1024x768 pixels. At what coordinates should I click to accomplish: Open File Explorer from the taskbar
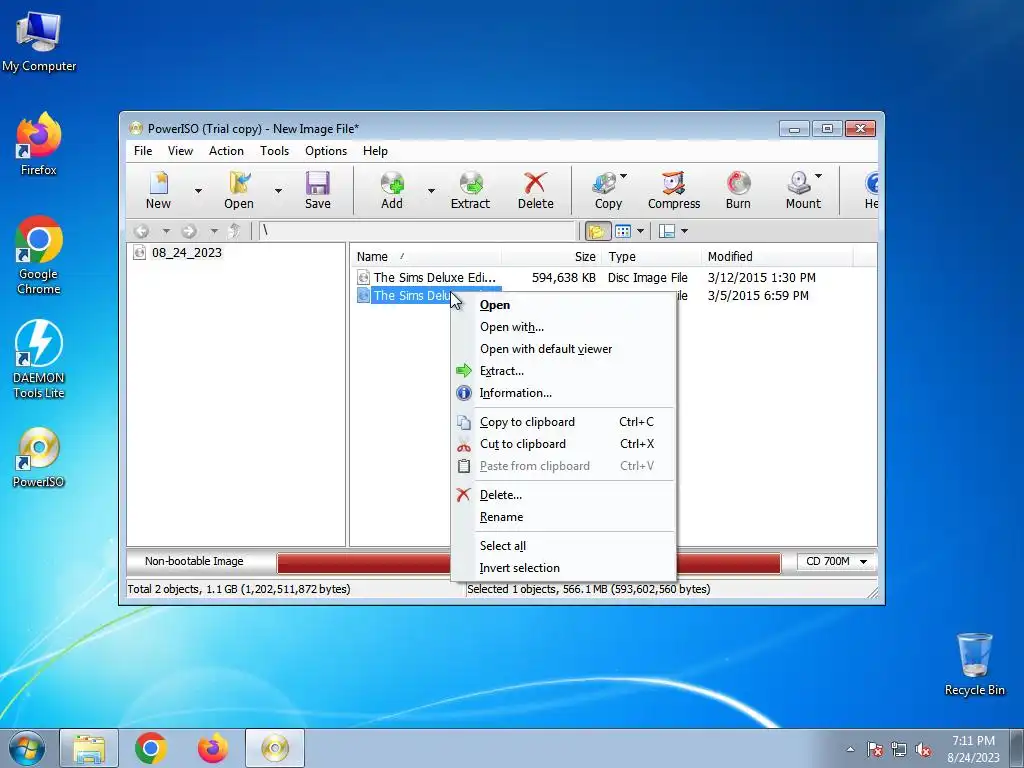(x=89, y=748)
